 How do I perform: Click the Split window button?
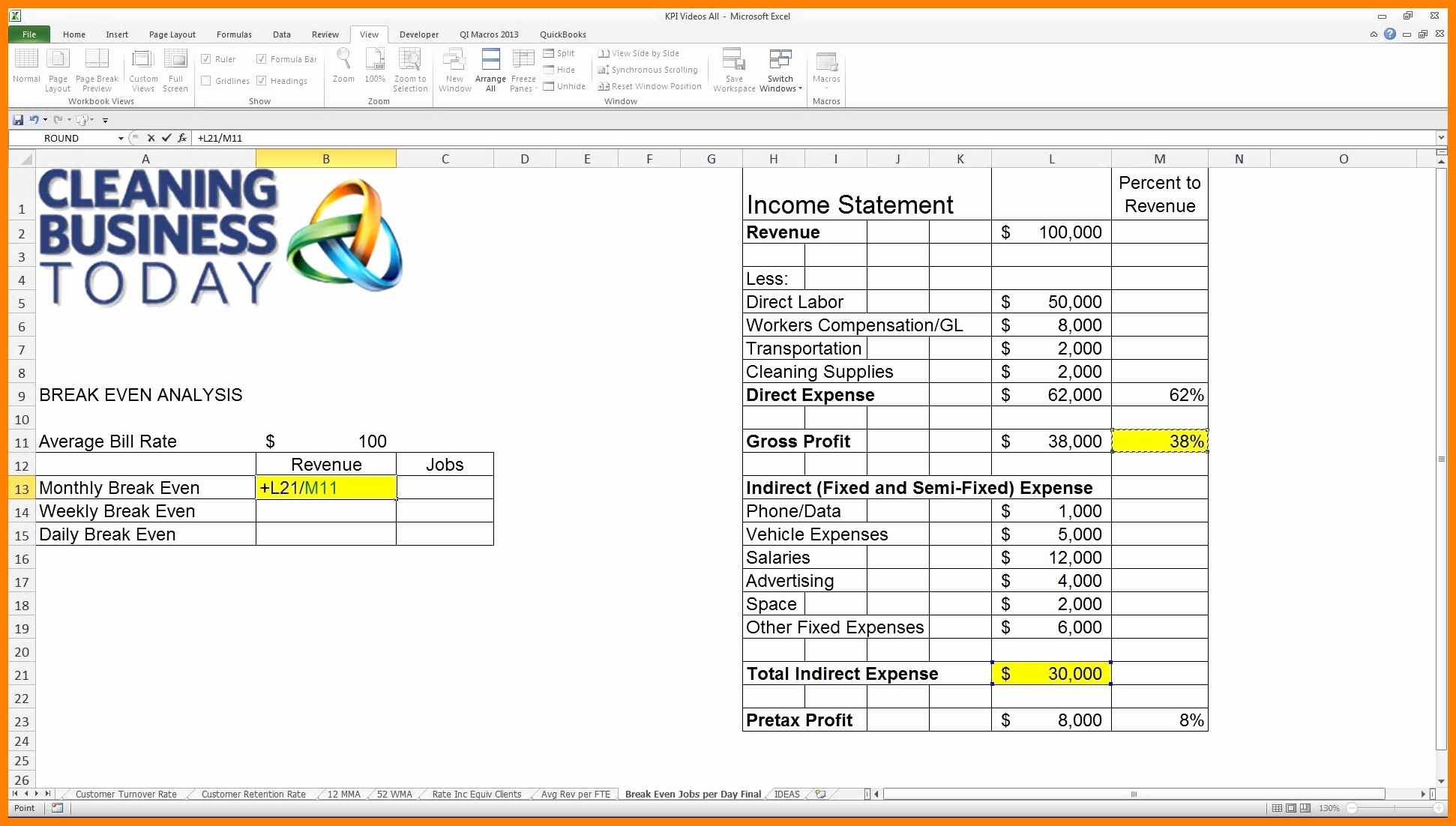pos(559,52)
